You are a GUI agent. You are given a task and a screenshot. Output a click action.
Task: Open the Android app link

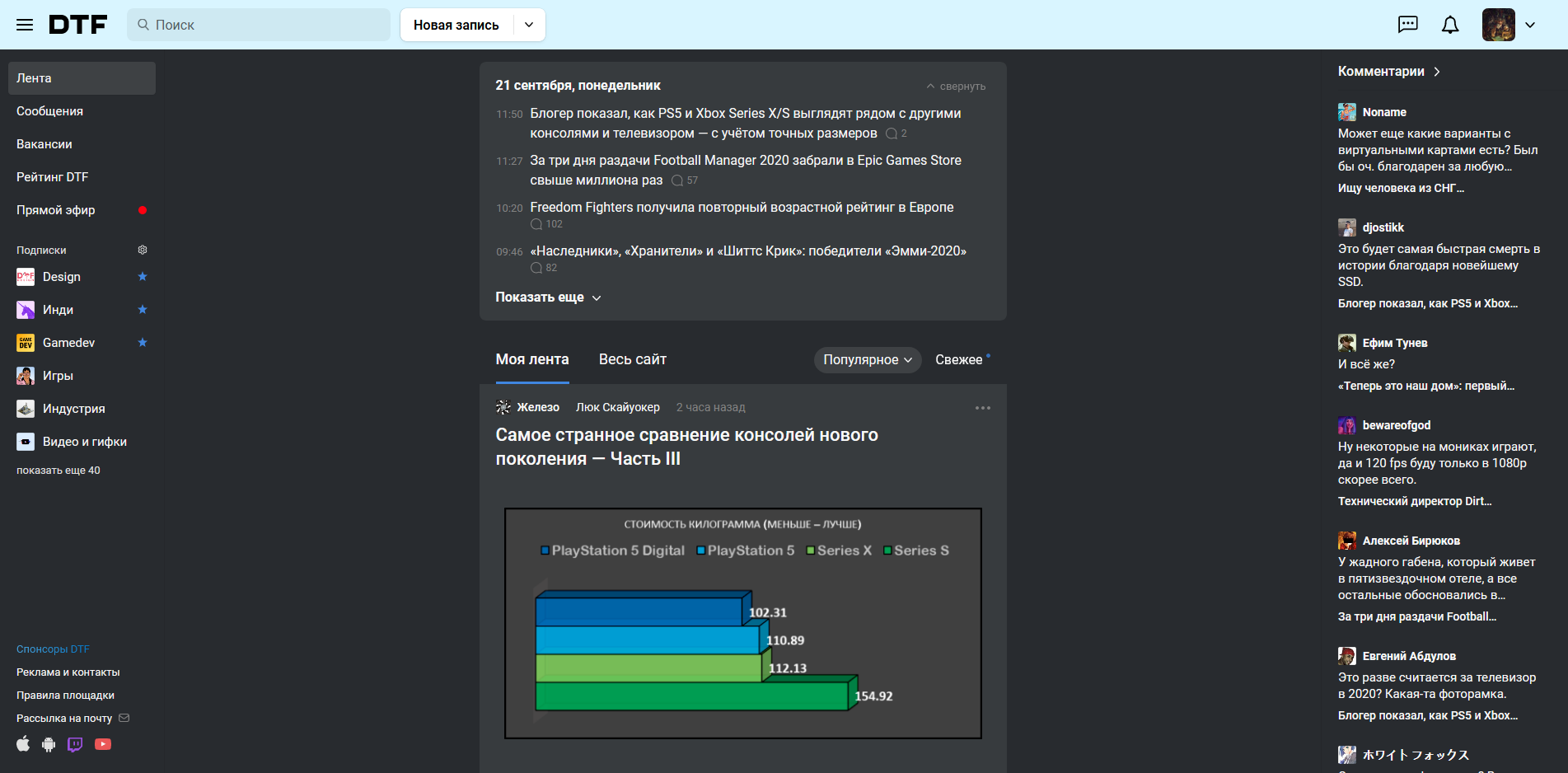tap(49, 744)
